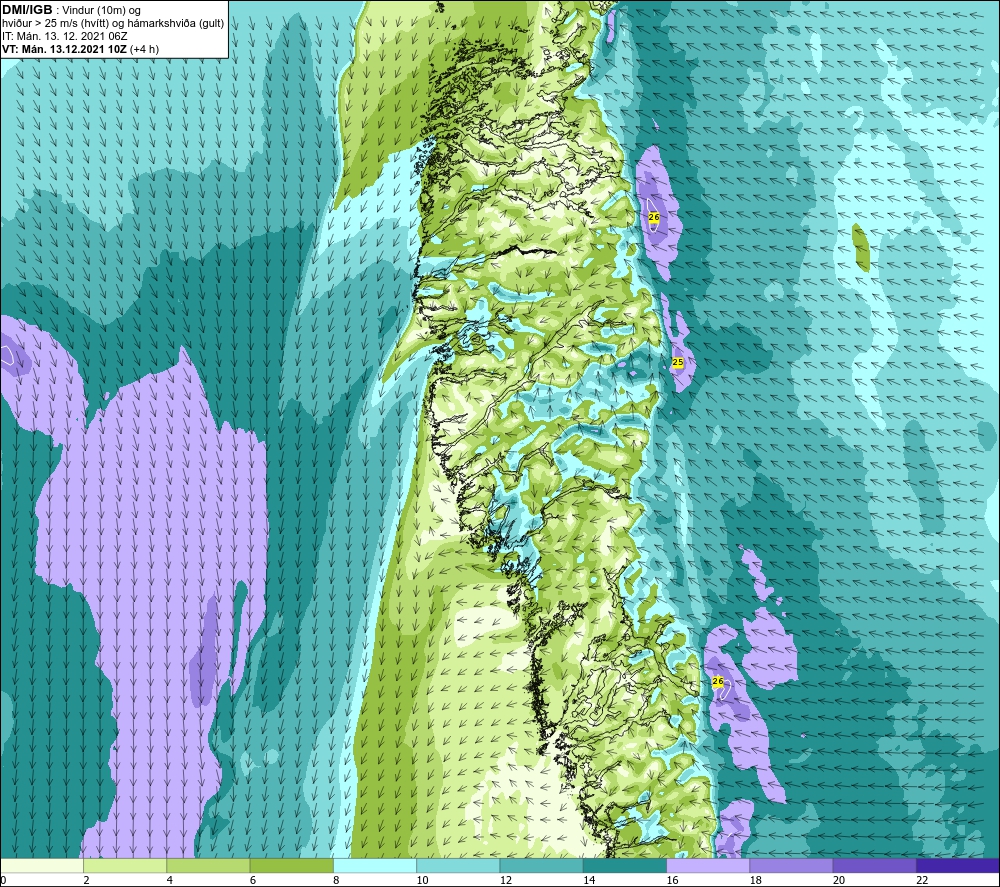
Task: Click the 16-18 m/s lavender swatch
Action: [x=708, y=865]
